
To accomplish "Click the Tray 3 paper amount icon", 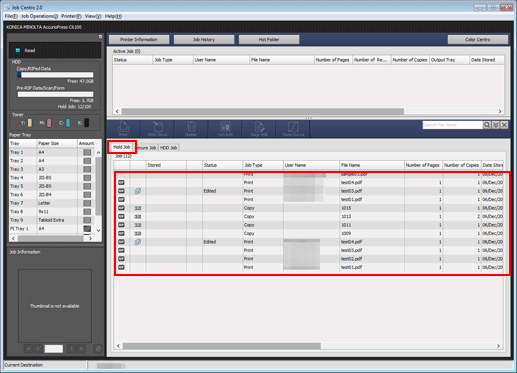I will 87,169.
